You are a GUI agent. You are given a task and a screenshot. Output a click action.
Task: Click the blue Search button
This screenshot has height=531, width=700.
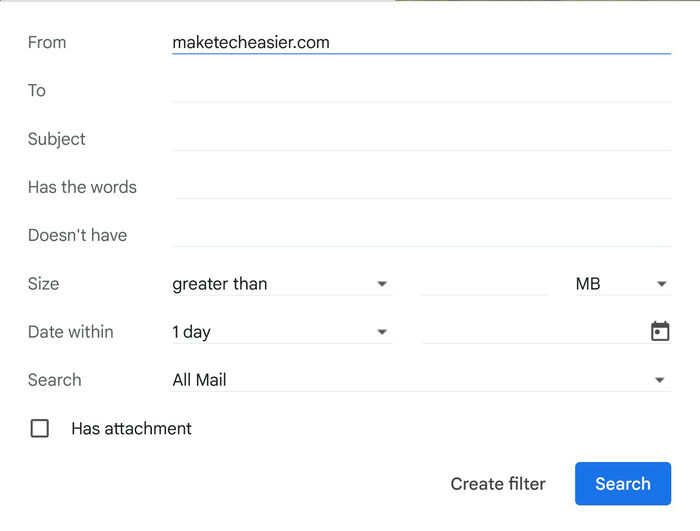[623, 484]
